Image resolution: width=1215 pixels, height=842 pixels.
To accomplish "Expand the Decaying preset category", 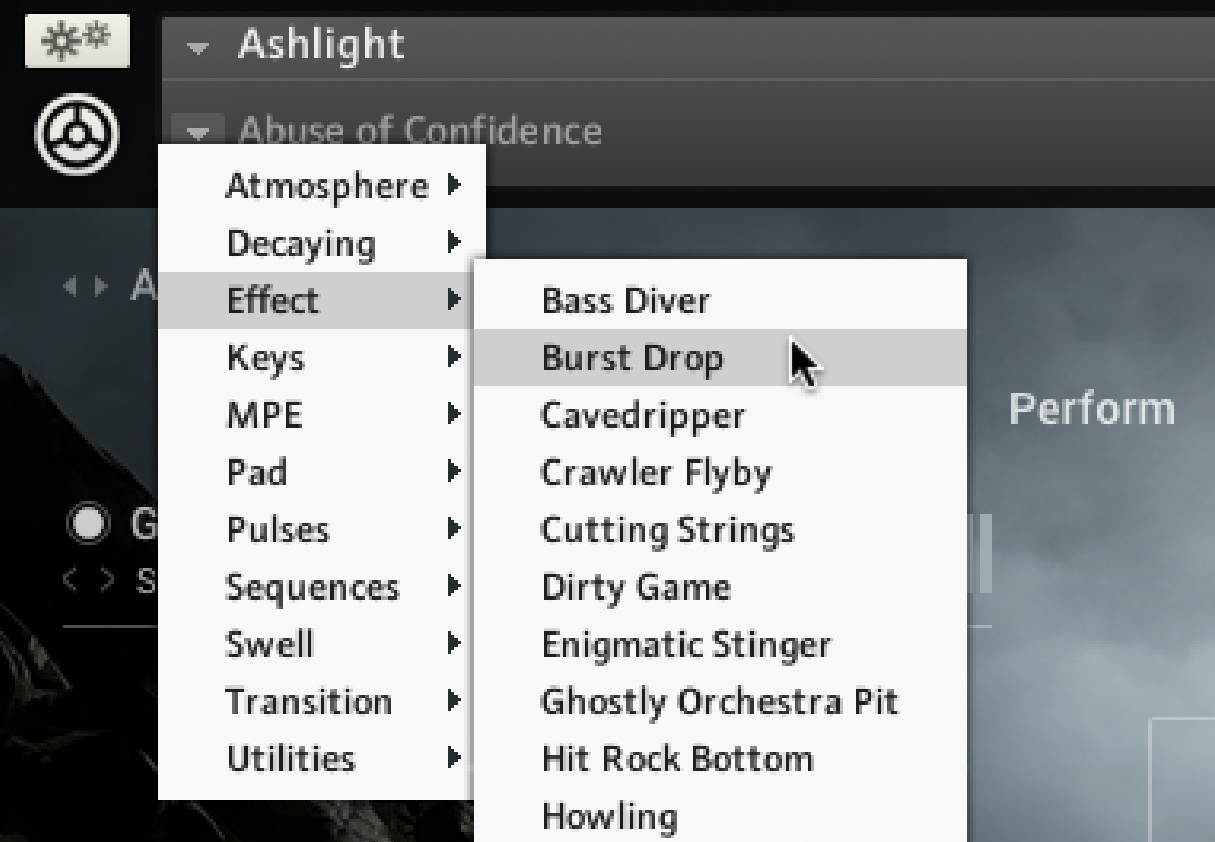I will click(301, 243).
